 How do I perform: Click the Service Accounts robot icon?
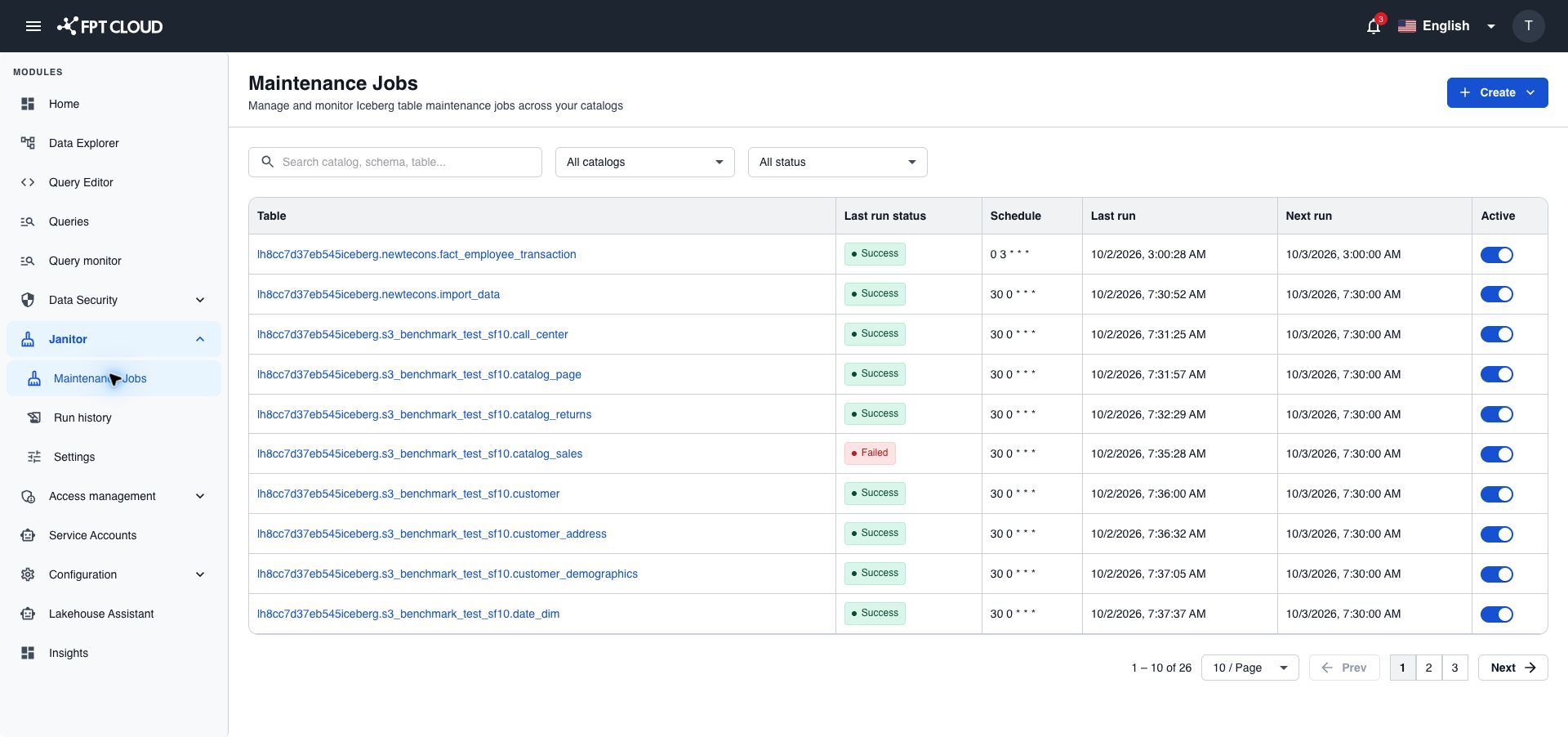28,535
